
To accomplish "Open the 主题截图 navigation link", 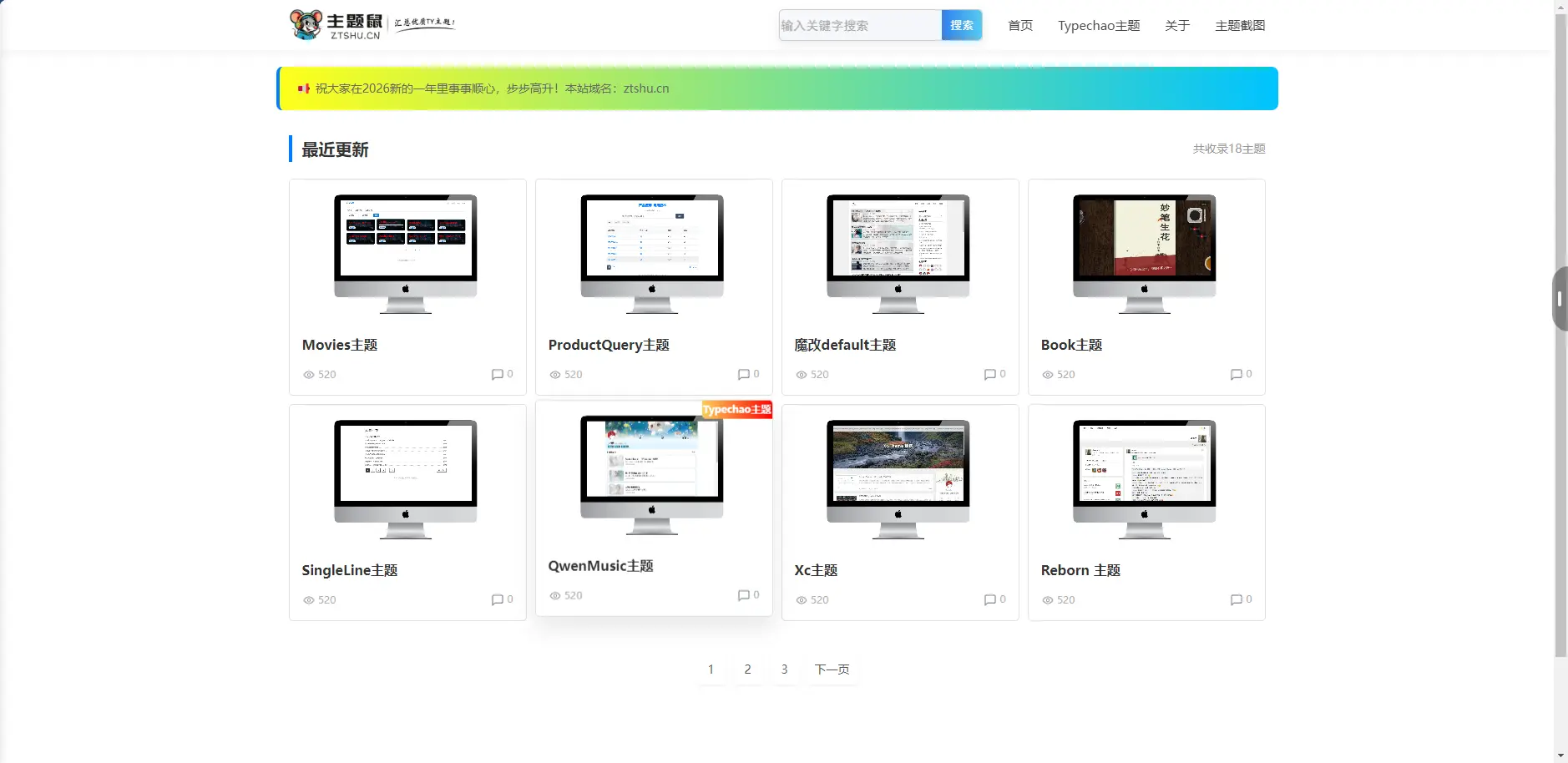I will coord(1240,26).
